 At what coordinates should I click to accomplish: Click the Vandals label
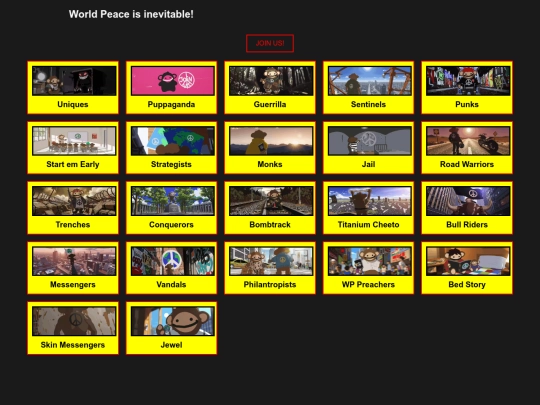coord(171,284)
